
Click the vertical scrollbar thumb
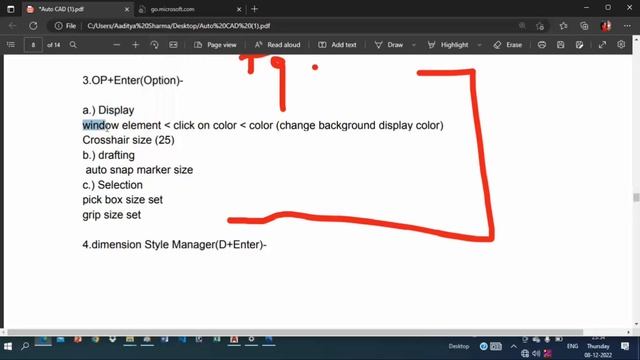(636, 197)
